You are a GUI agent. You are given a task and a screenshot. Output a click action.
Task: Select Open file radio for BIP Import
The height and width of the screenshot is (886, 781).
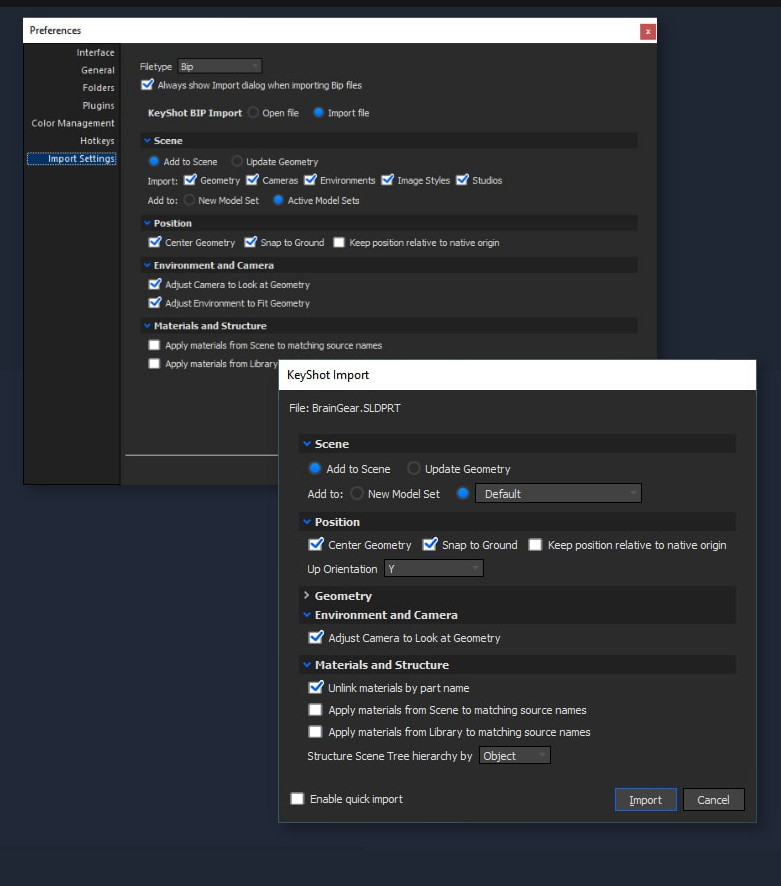[253, 112]
